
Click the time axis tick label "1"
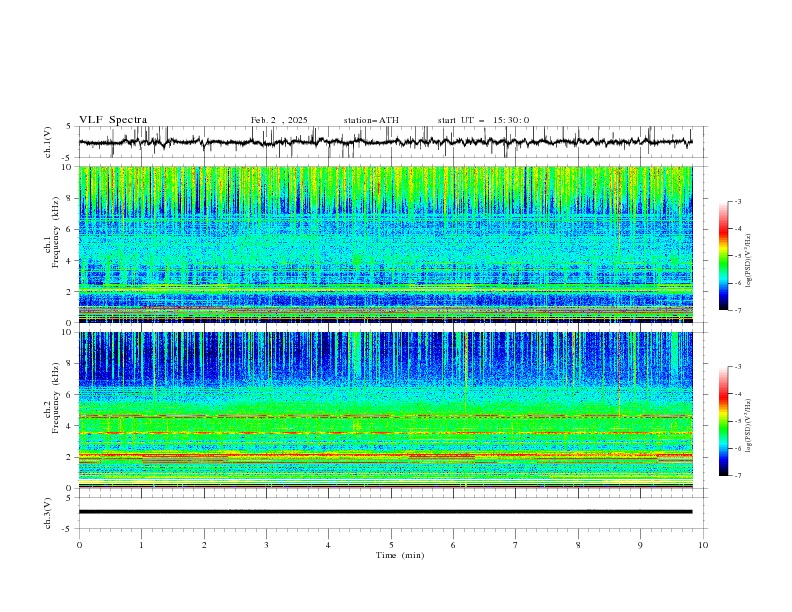coord(141,545)
